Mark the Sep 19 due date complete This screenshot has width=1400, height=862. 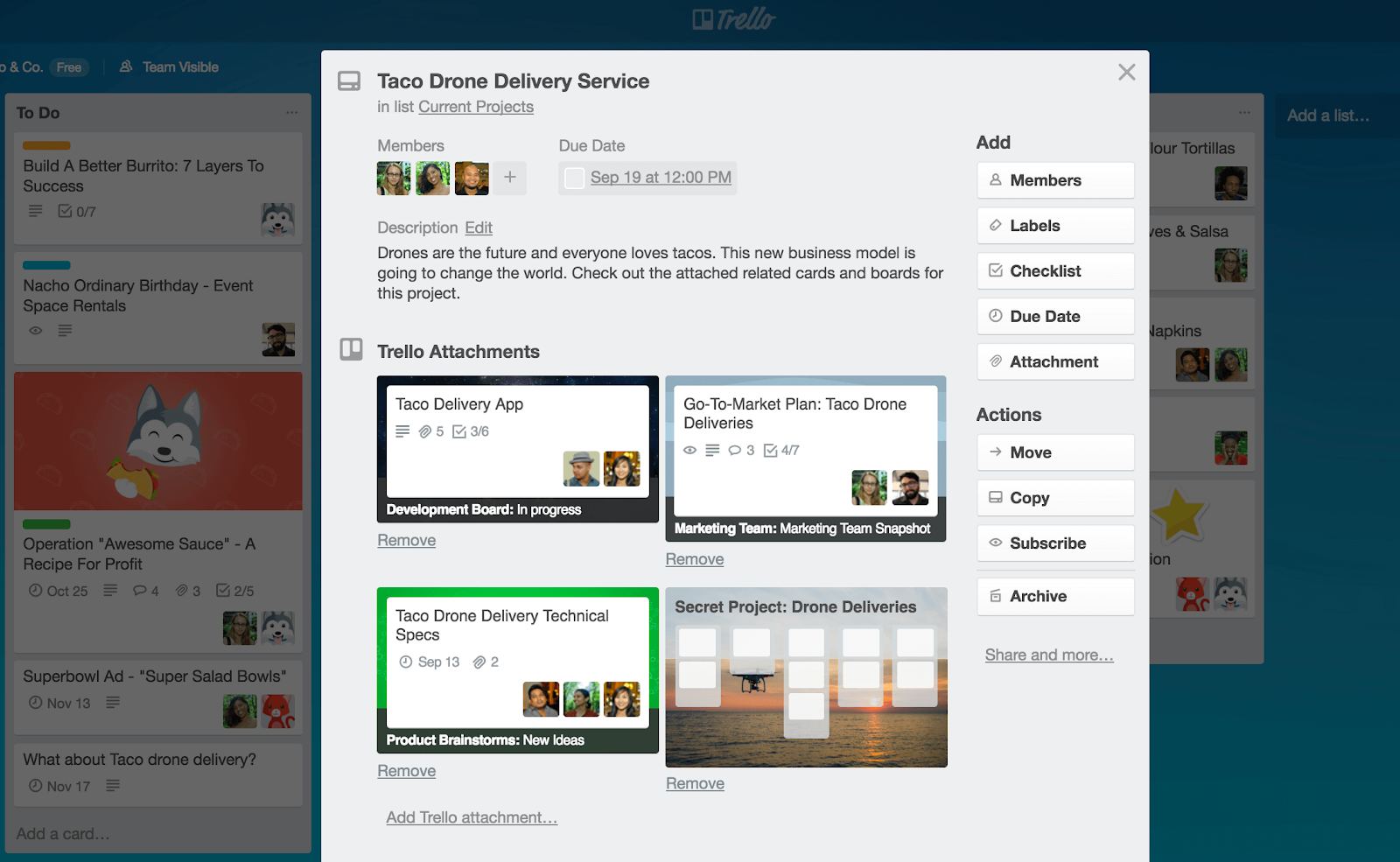[574, 178]
